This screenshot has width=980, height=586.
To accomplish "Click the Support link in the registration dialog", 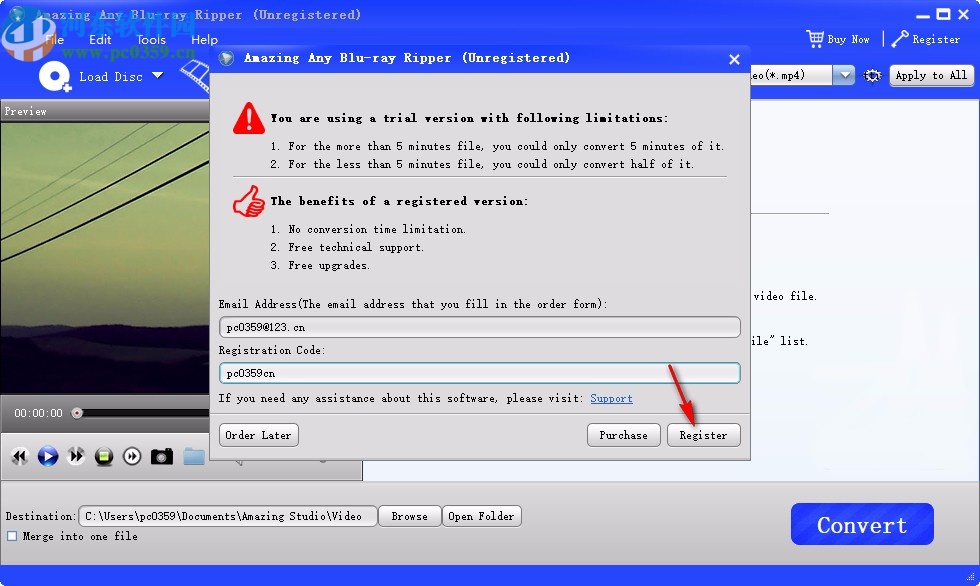I will point(611,398).
